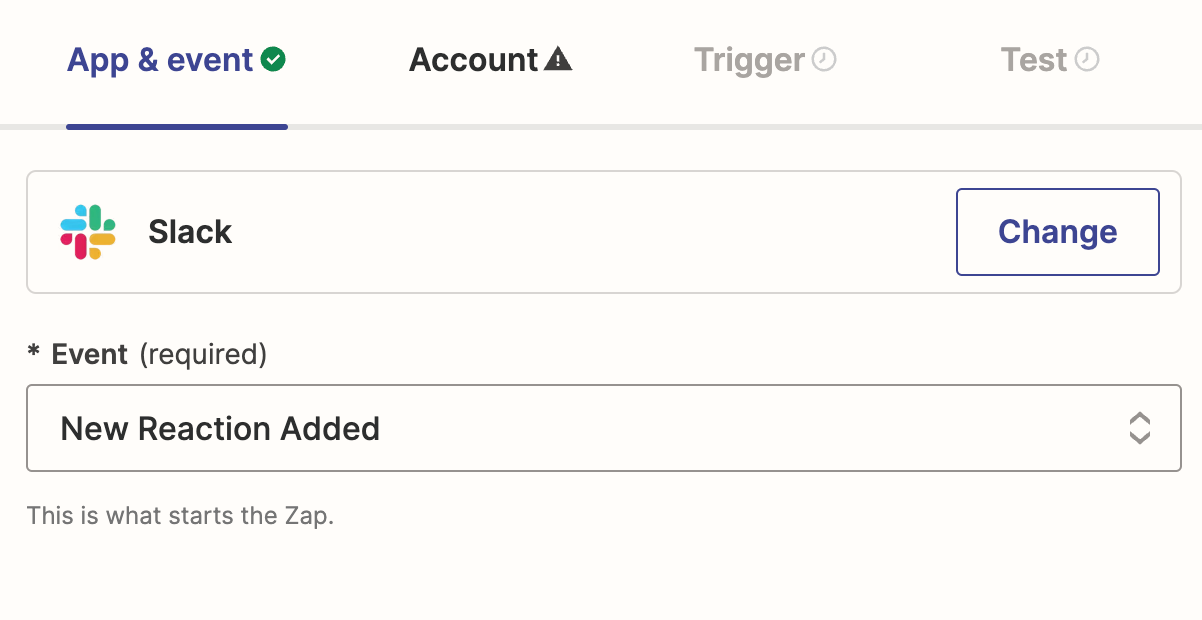Click the Slack app name text
This screenshot has width=1202, height=620.
click(190, 232)
